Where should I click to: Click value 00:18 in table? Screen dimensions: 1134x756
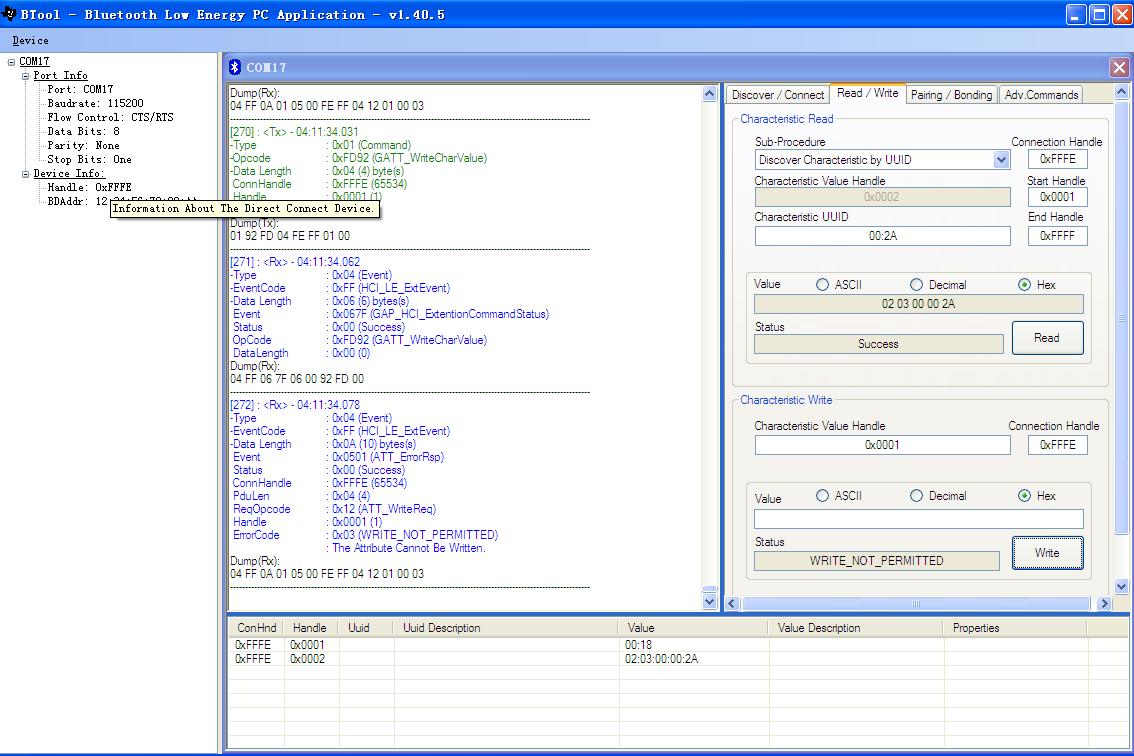[x=638, y=645]
